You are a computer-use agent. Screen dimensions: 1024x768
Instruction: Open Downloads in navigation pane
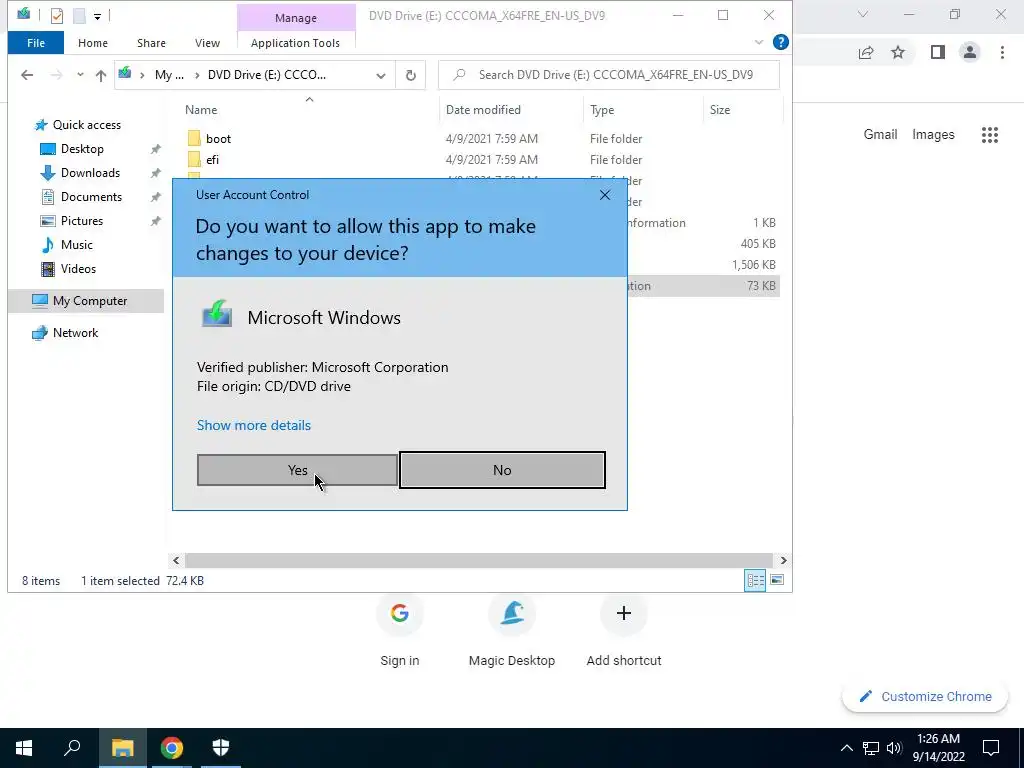[x=90, y=173]
